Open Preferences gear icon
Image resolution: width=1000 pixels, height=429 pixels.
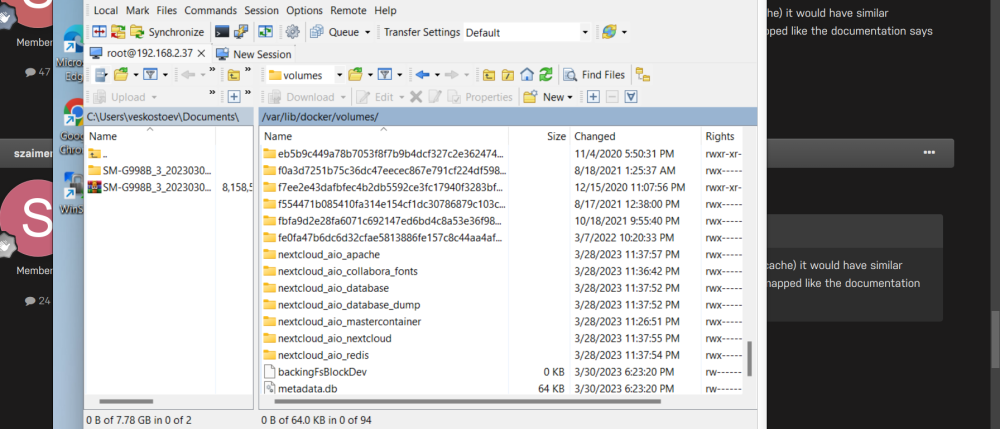click(x=292, y=32)
